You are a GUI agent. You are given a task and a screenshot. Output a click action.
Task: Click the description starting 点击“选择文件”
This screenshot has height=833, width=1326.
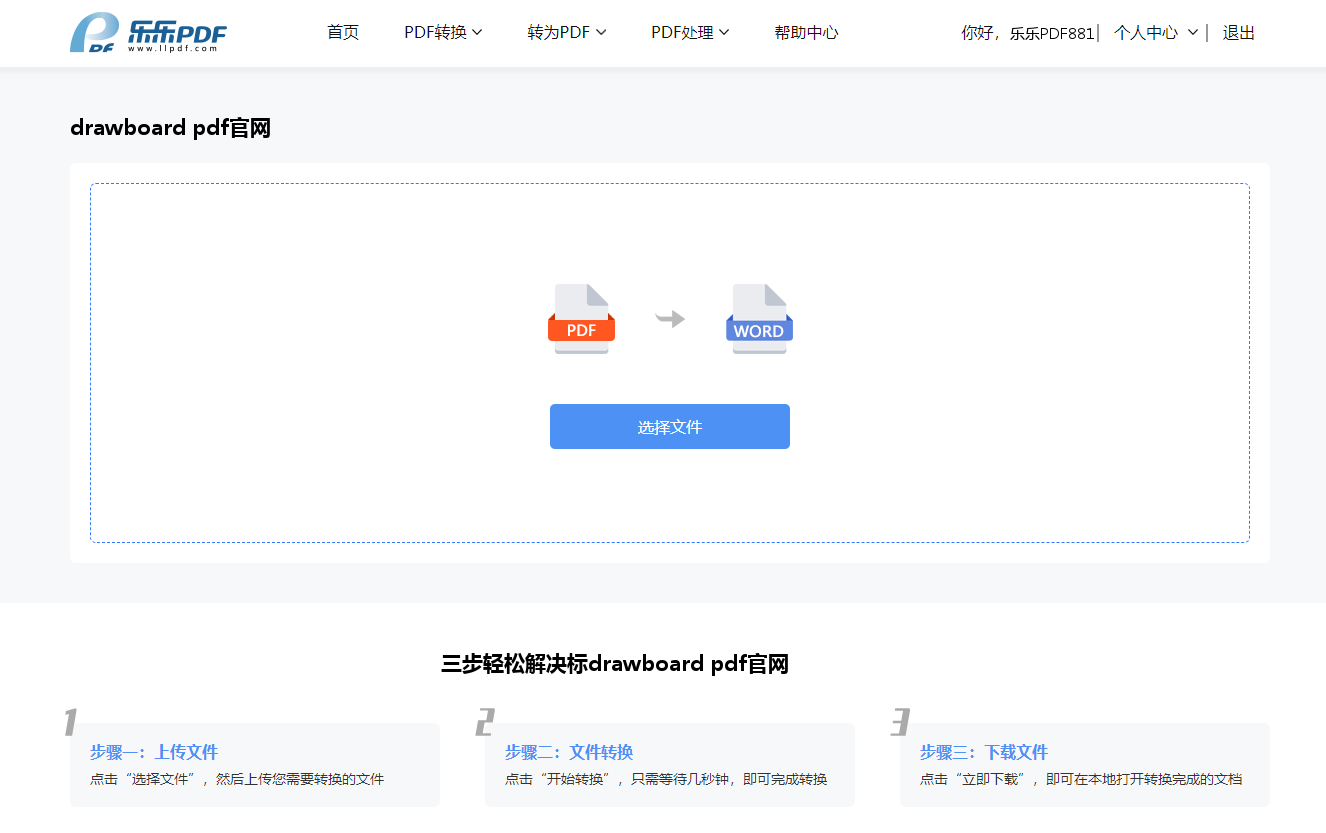[x=237, y=779]
